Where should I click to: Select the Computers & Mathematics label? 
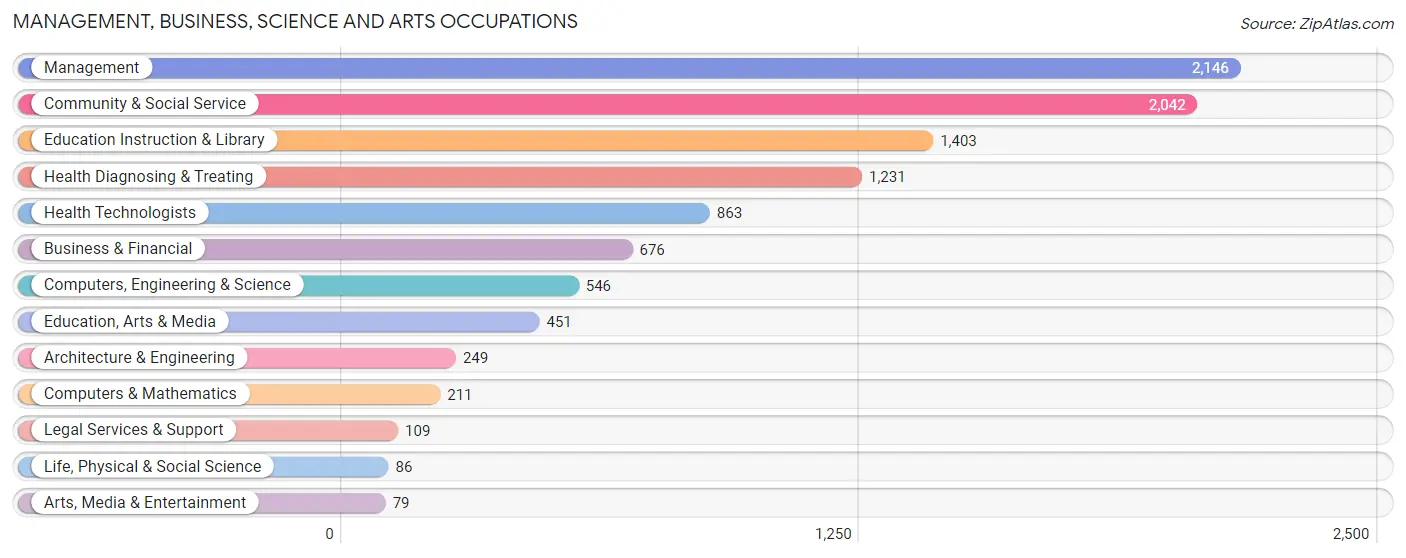coord(140,393)
